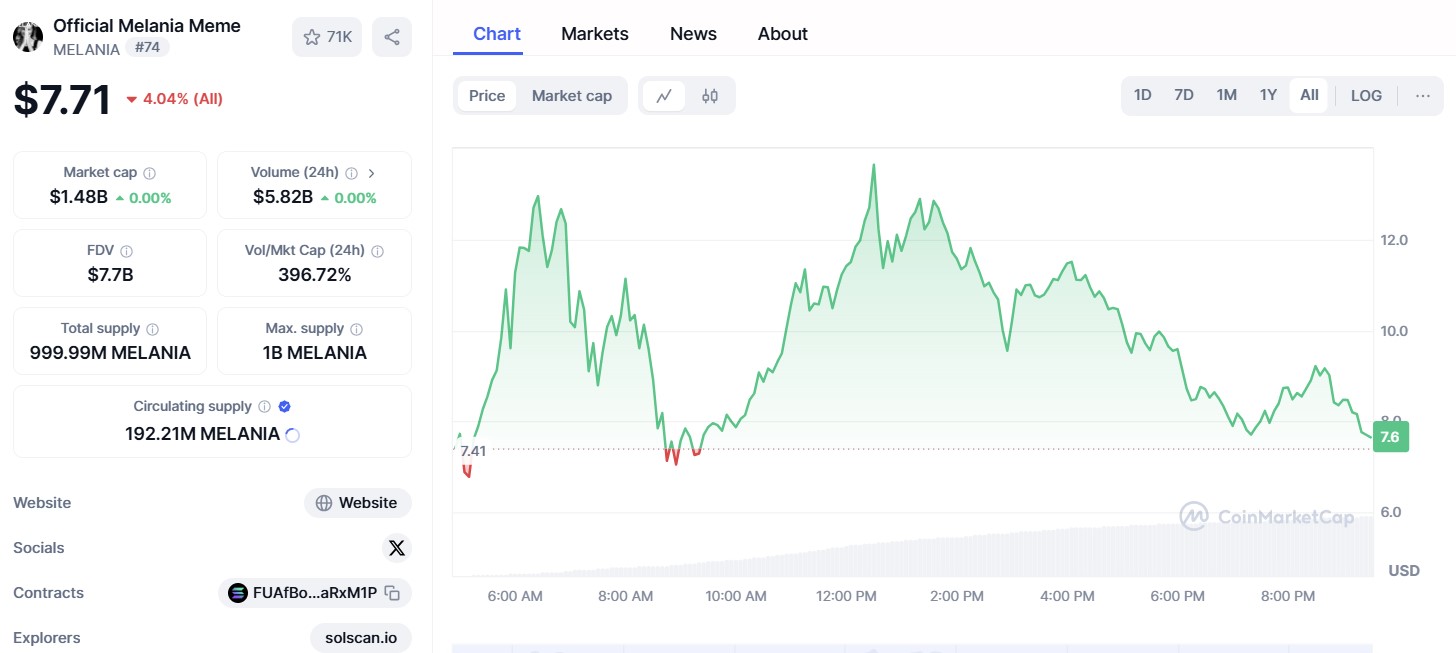Click the Melania coin logo thumbnail
Image resolution: width=1456 pixels, height=653 pixels.
[28, 37]
